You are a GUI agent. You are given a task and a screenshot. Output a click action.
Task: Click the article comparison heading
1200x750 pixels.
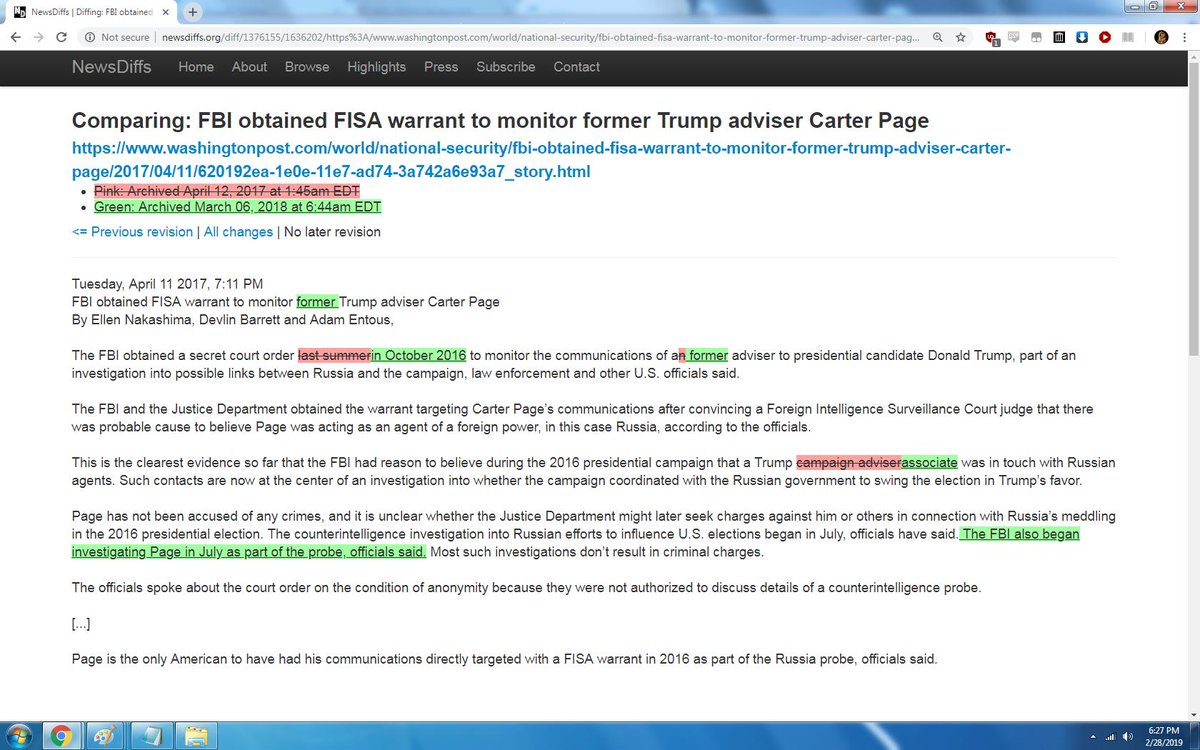500,121
